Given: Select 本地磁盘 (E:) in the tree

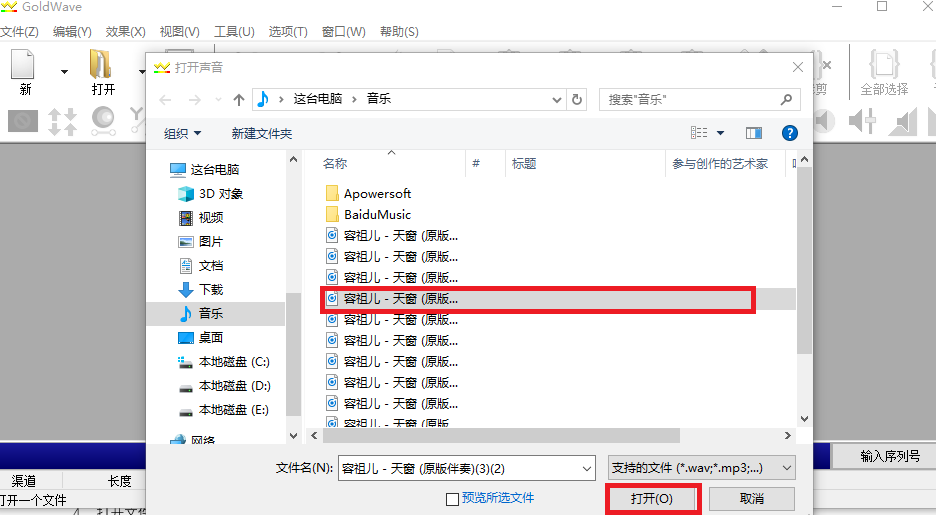Looking at the screenshot, I should tap(224, 410).
